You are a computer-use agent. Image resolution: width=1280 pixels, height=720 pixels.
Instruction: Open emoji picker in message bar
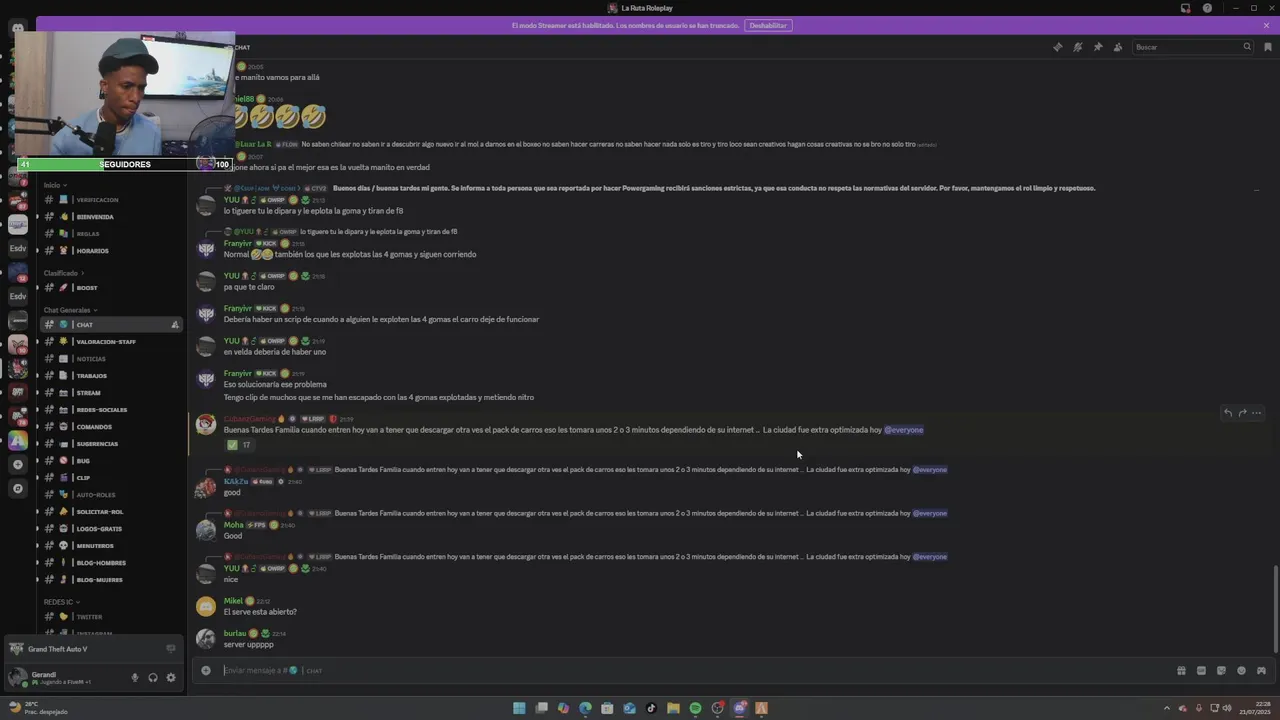coord(1241,670)
